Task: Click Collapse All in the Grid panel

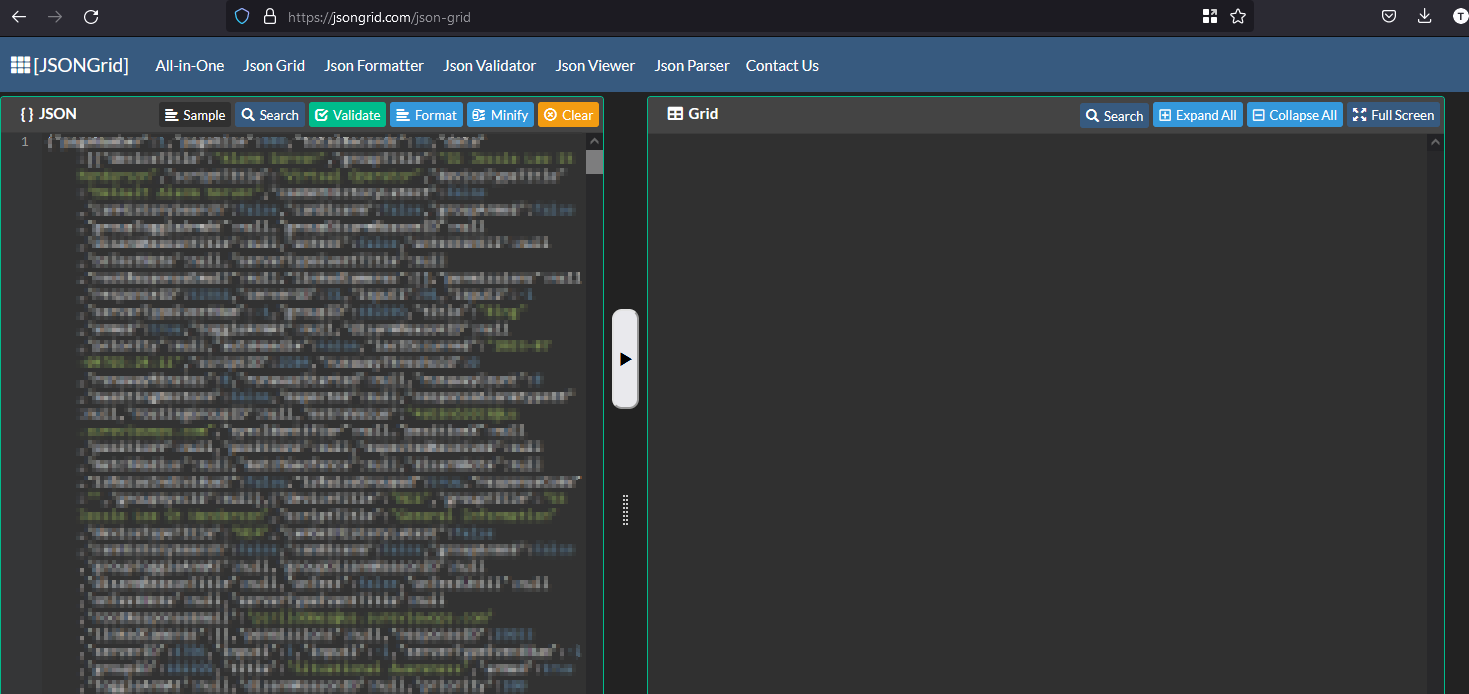Action: pyautogui.click(x=1294, y=114)
